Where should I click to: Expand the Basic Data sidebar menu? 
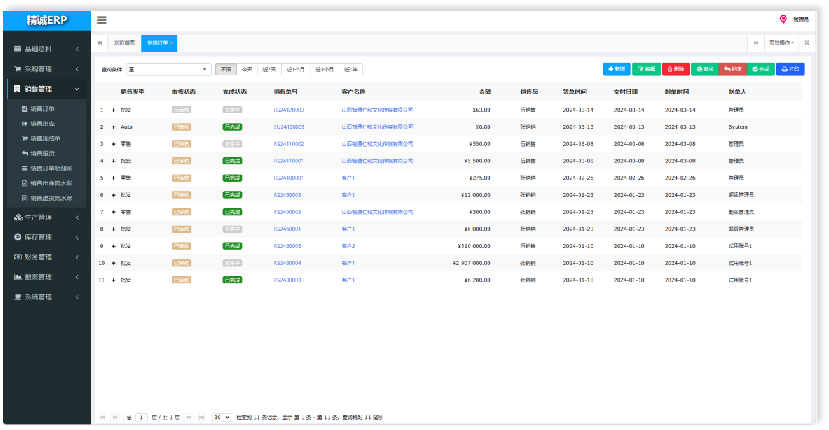click(x=47, y=49)
